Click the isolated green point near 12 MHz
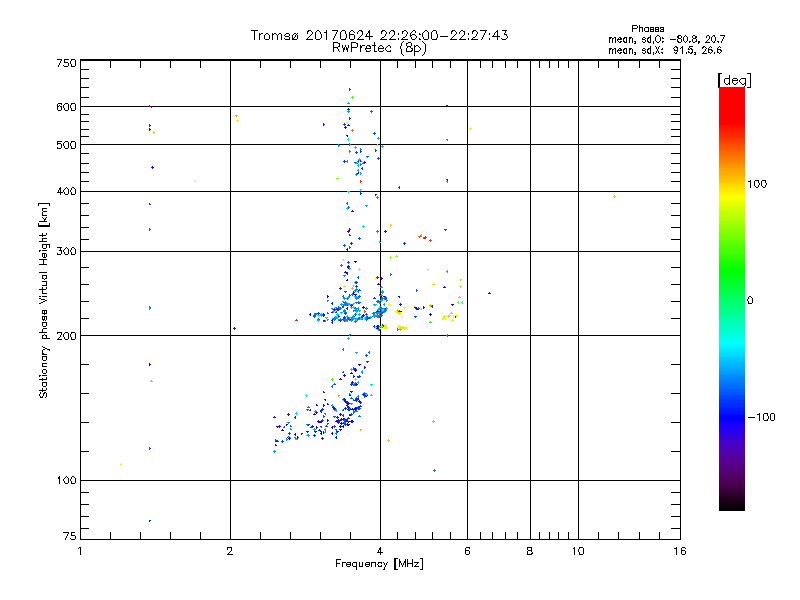The image size is (800, 600). pyautogui.click(x=614, y=196)
